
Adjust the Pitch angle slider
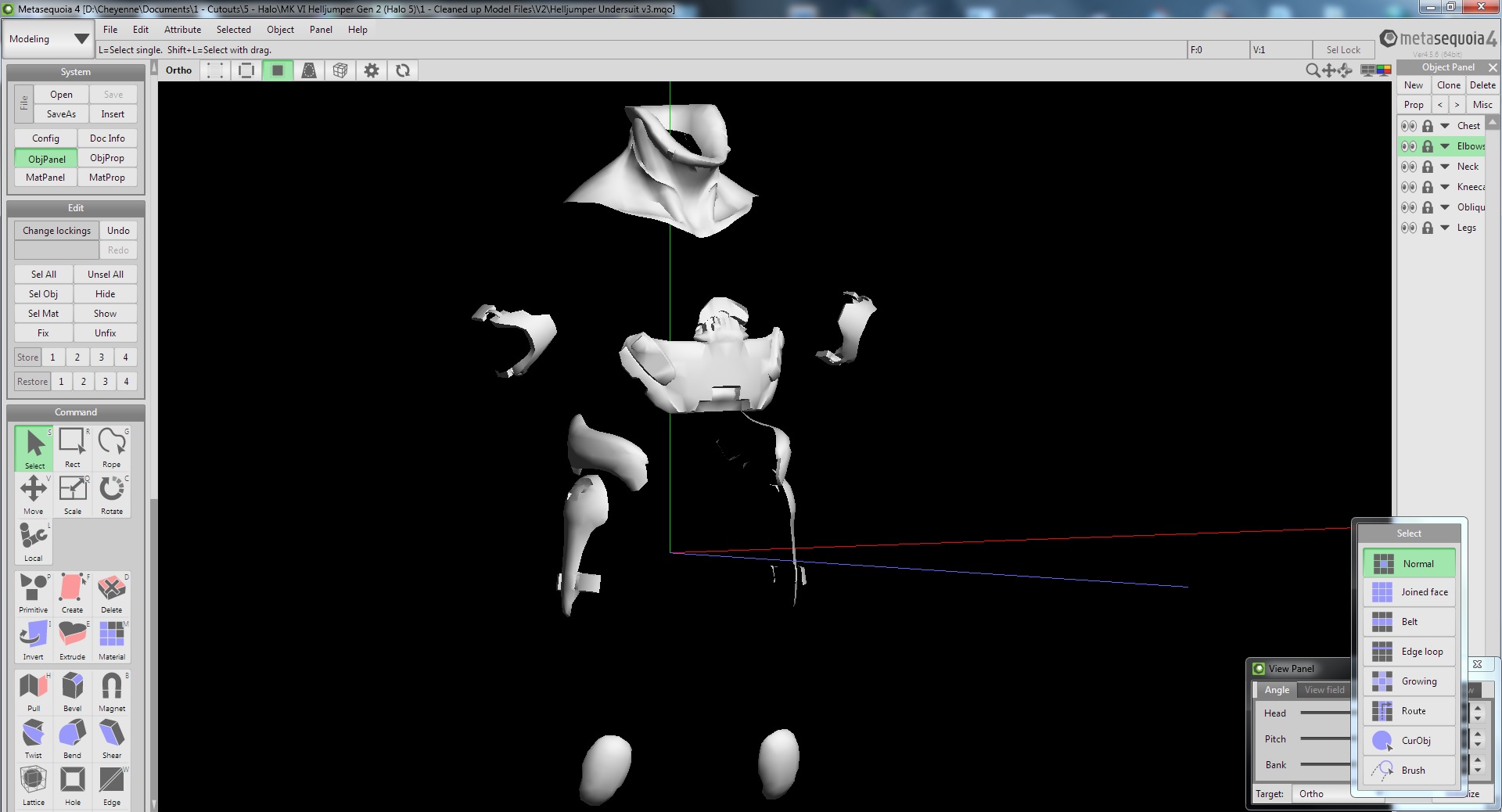click(1325, 738)
